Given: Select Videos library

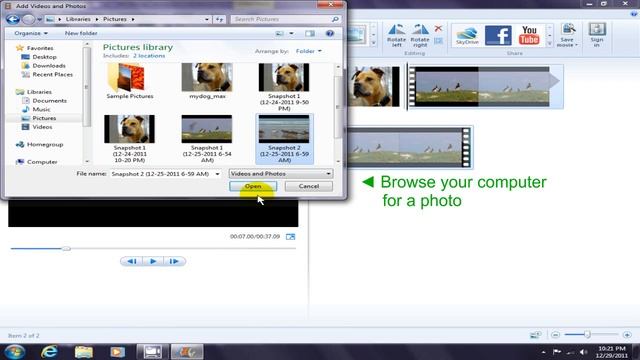Looking at the screenshot, I should [x=42, y=127].
